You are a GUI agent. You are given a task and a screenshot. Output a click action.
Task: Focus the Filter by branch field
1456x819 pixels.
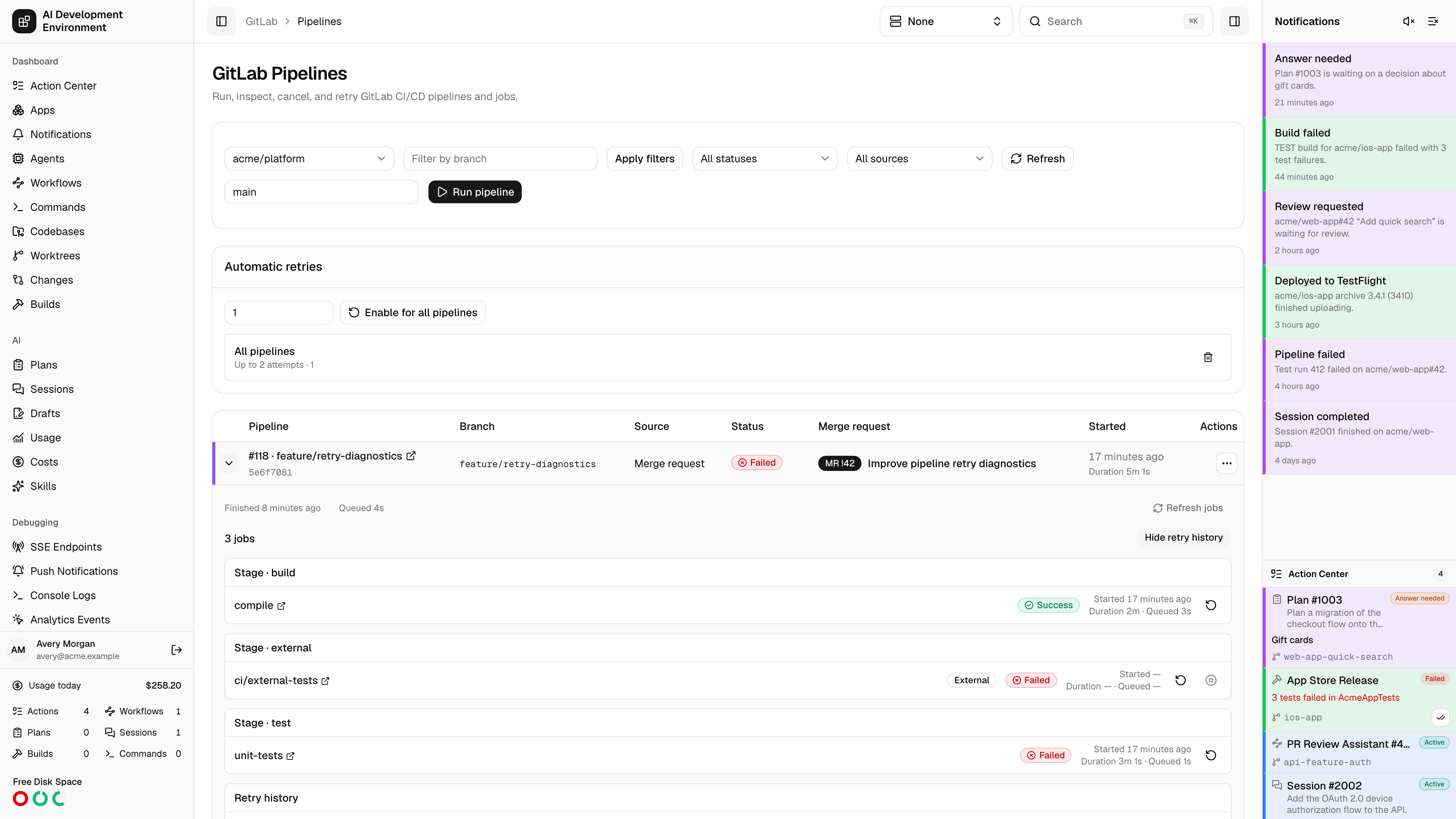tap(500, 159)
